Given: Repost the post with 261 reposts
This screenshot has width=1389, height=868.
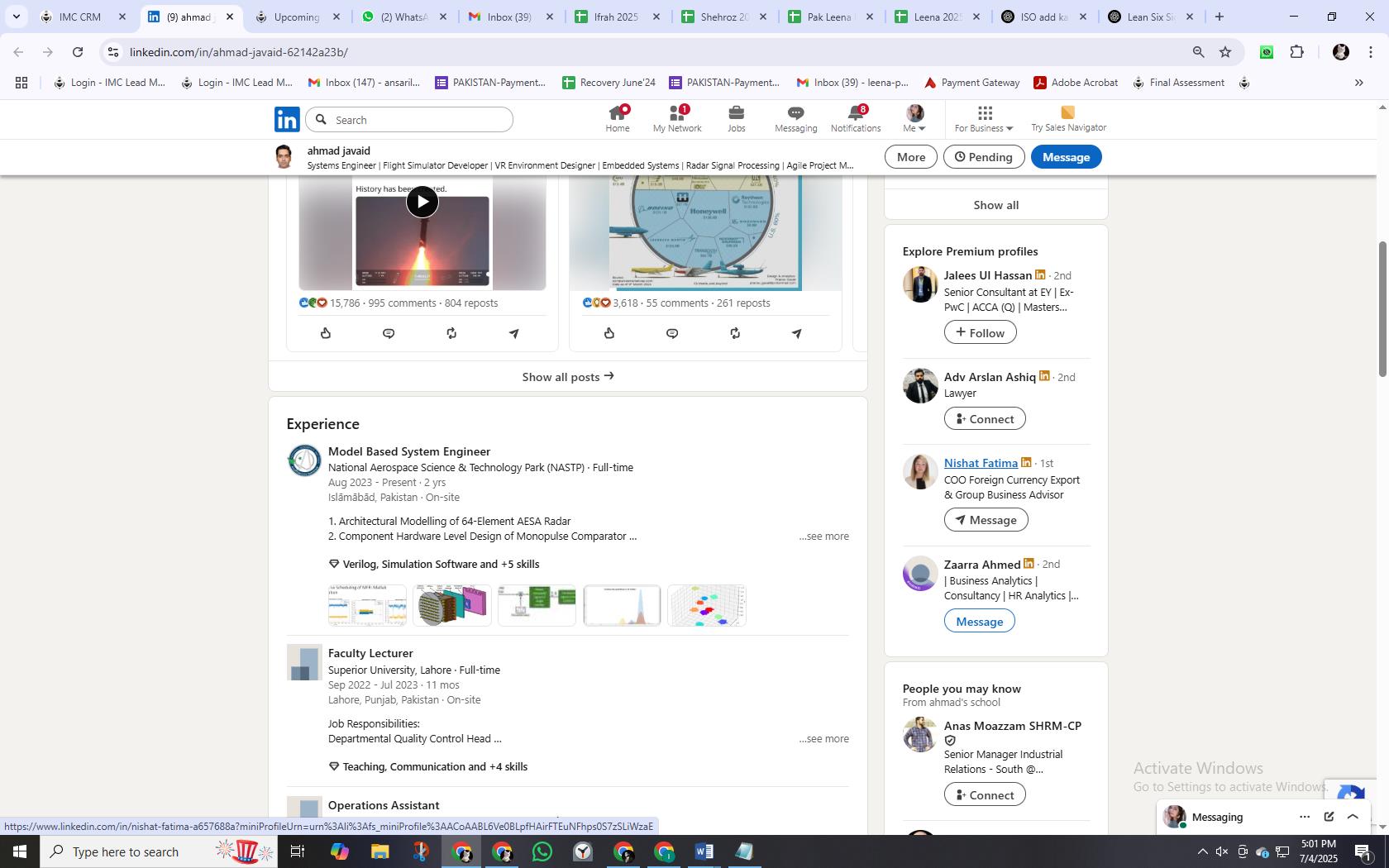Looking at the screenshot, I should tap(735, 333).
